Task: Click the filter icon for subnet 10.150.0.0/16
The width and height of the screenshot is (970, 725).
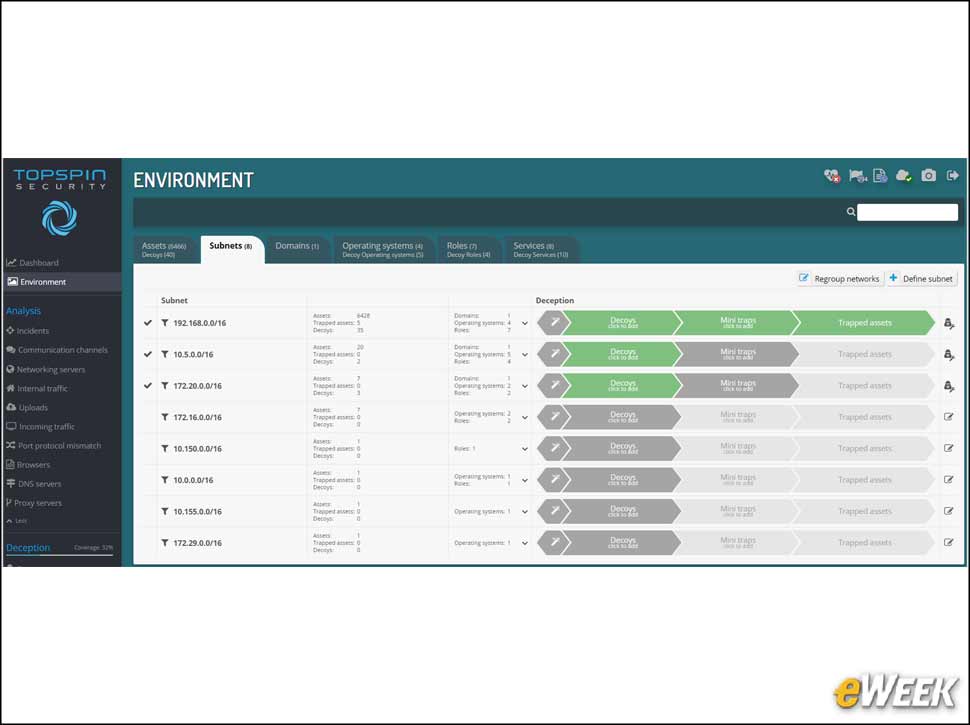Action: point(165,448)
